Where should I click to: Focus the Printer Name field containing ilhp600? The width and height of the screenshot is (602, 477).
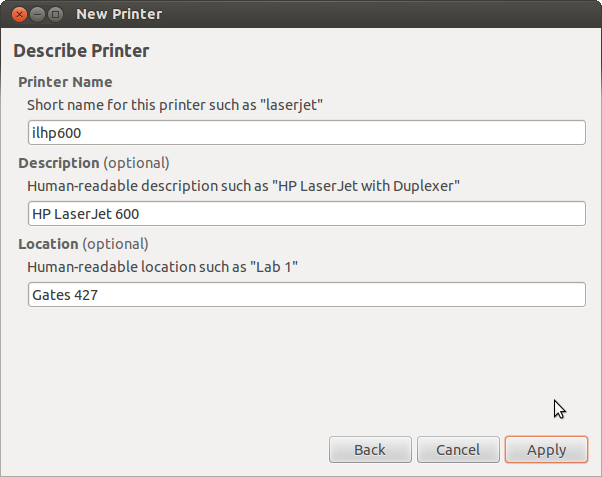coord(306,133)
